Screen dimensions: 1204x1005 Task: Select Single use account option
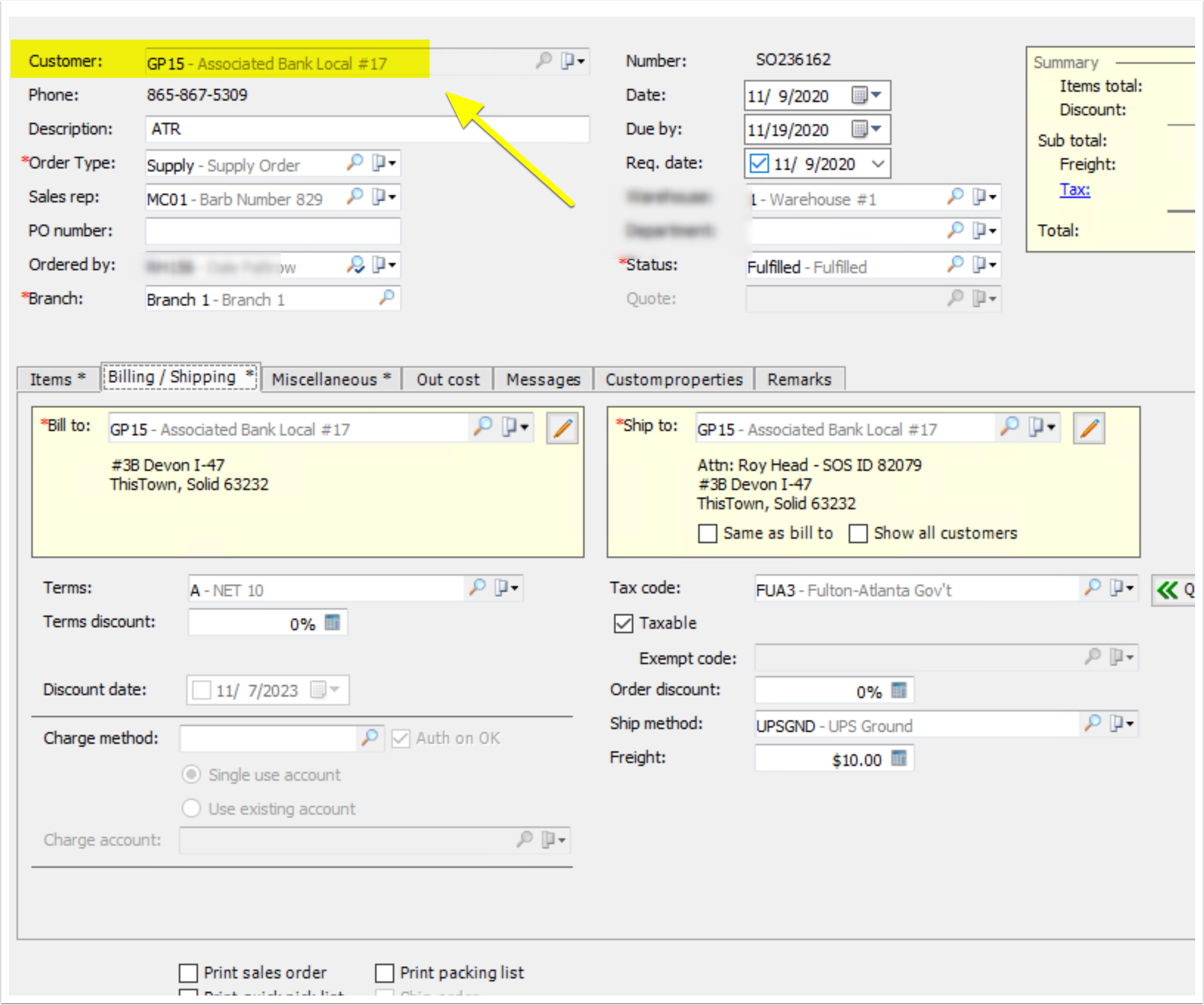[191, 774]
